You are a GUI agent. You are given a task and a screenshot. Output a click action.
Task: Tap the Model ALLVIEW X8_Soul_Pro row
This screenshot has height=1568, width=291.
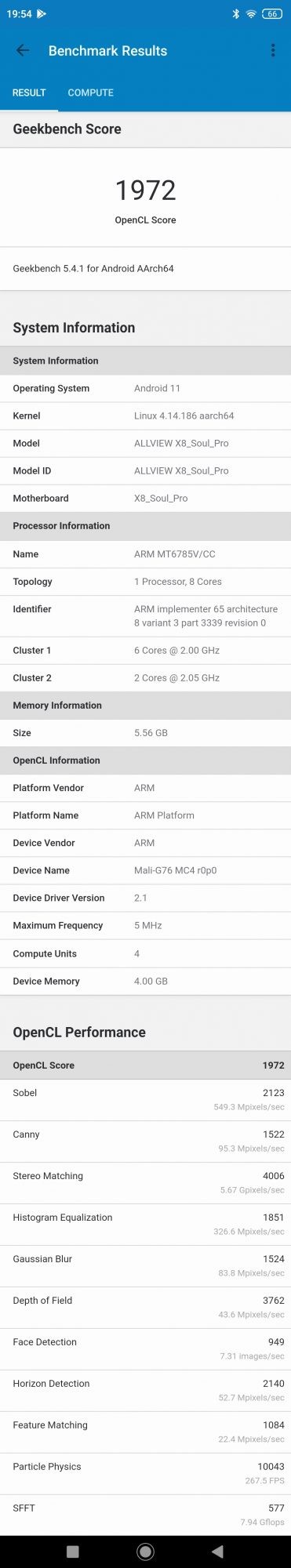[x=145, y=443]
